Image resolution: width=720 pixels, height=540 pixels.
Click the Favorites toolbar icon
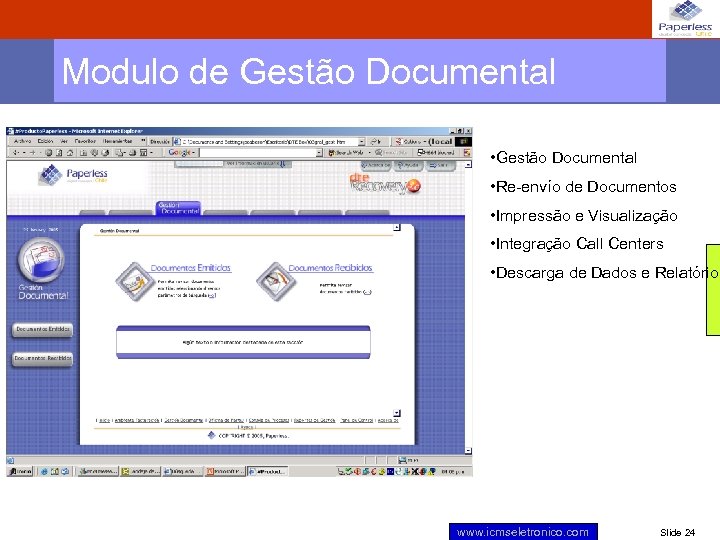click(94, 153)
